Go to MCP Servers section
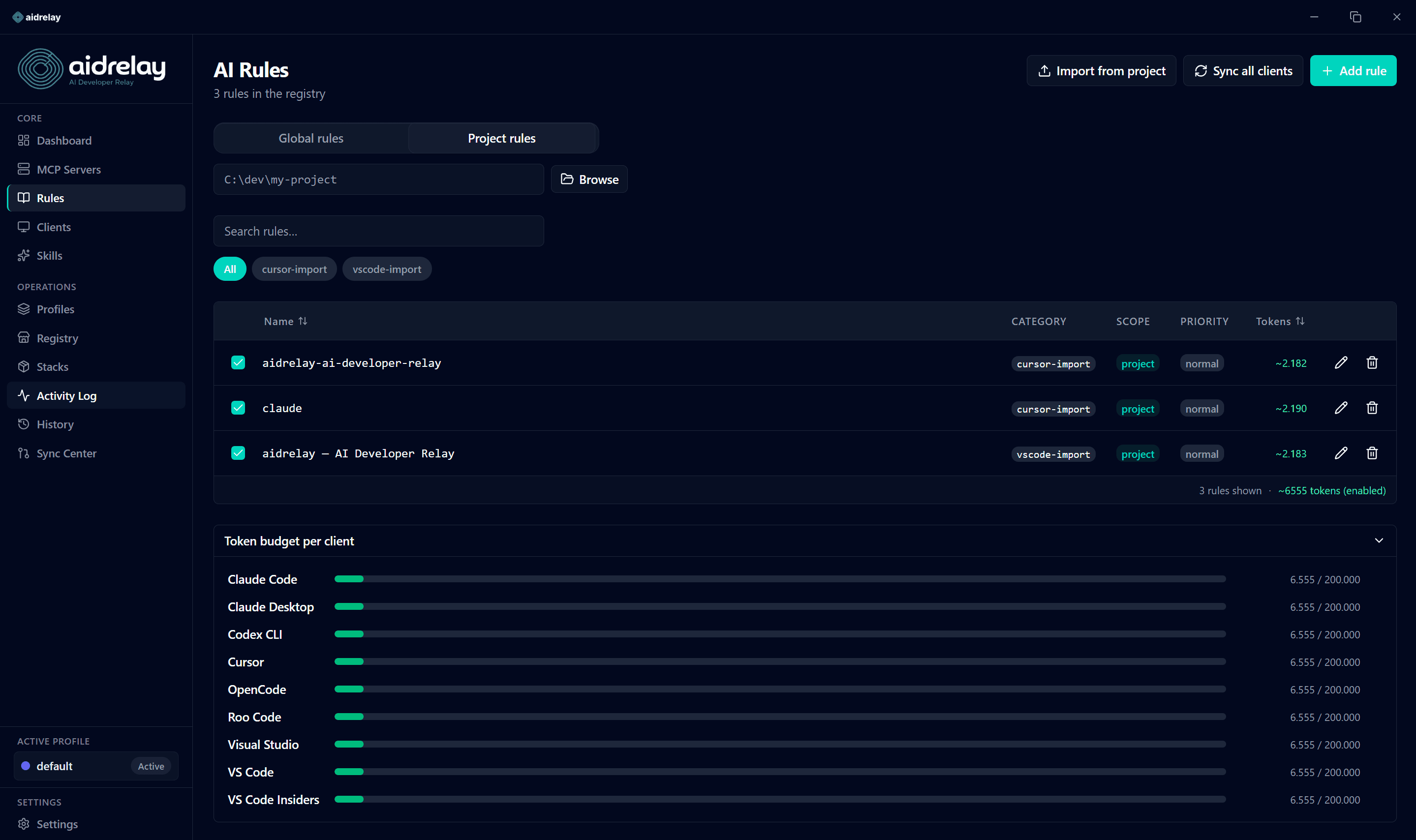 (95, 169)
